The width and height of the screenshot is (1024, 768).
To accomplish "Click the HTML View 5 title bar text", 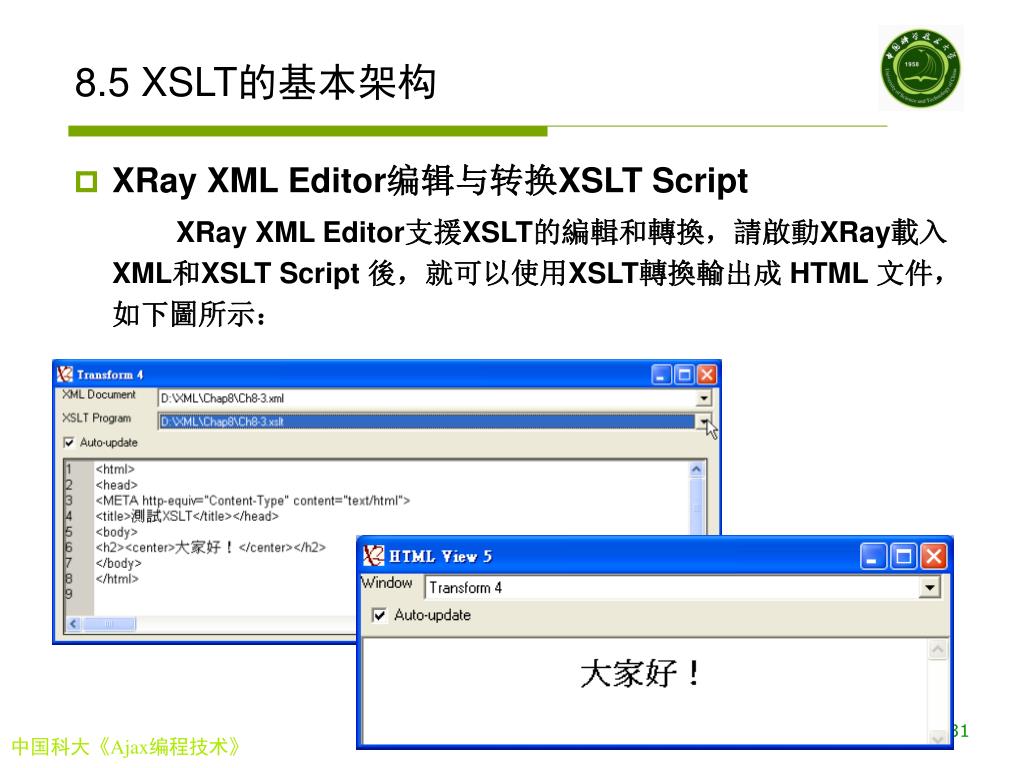I will (x=441, y=556).
